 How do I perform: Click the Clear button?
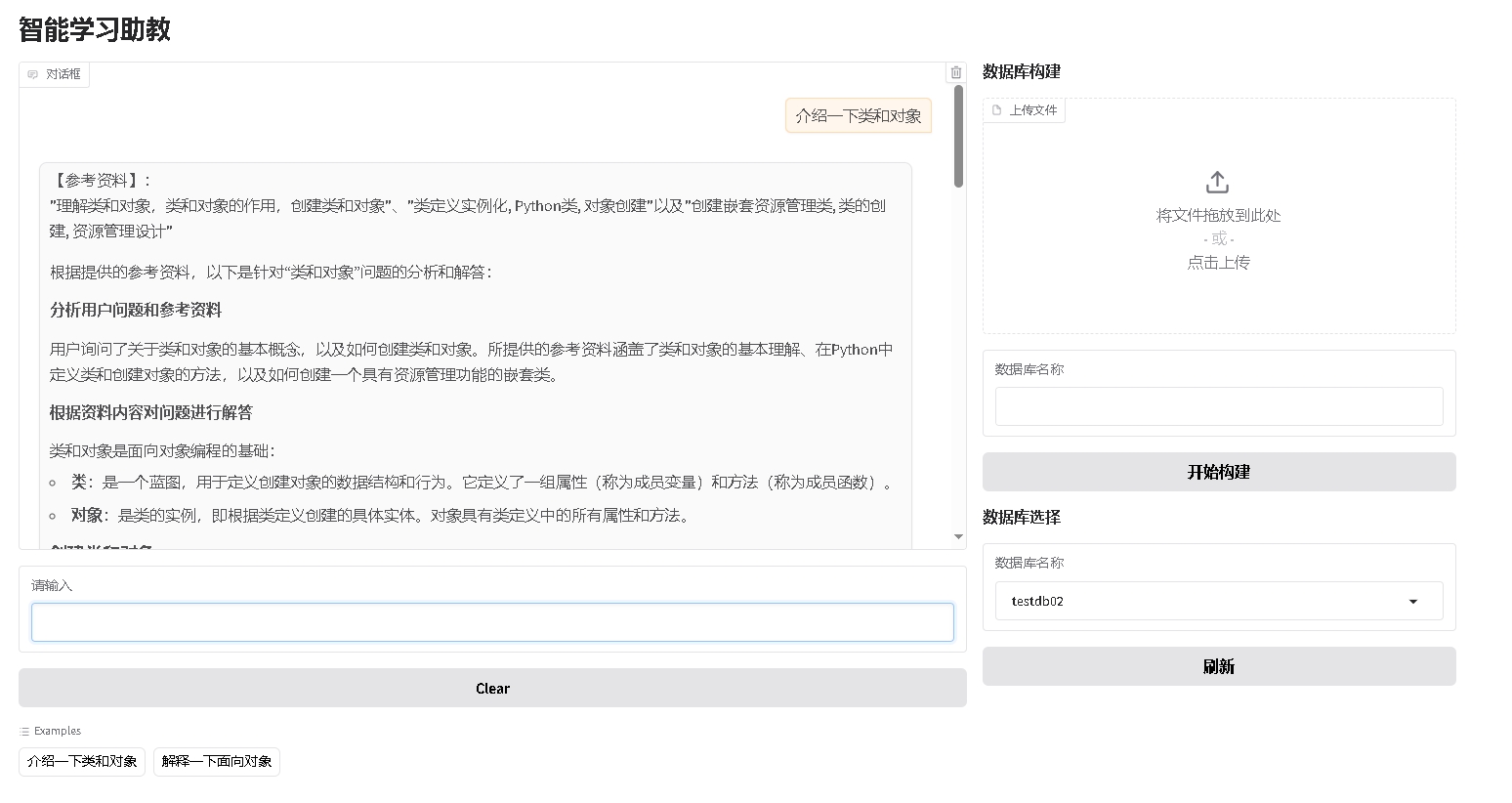(492, 688)
